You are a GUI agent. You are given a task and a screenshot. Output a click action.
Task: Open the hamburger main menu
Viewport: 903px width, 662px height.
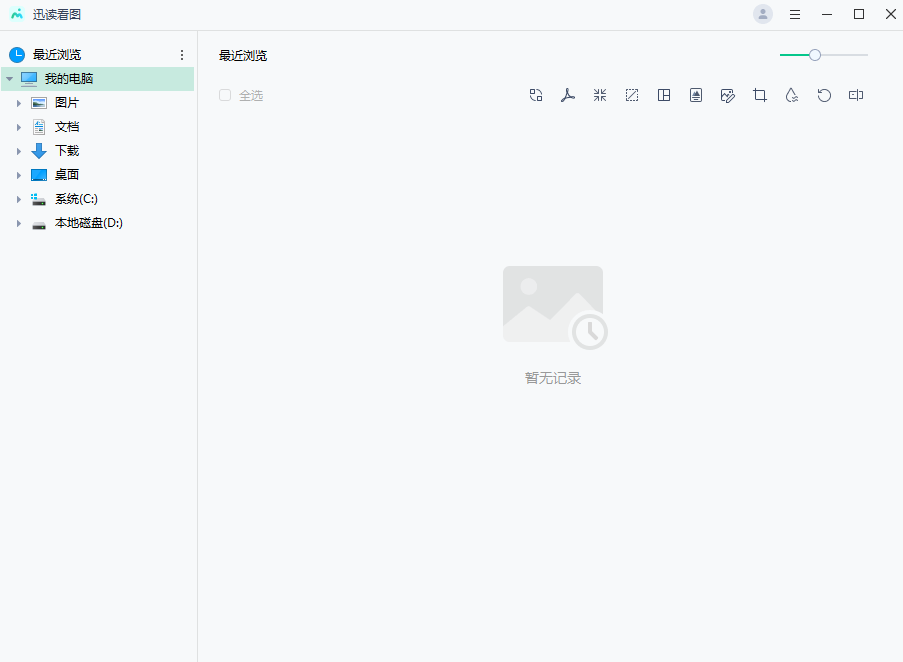click(795, 14)
